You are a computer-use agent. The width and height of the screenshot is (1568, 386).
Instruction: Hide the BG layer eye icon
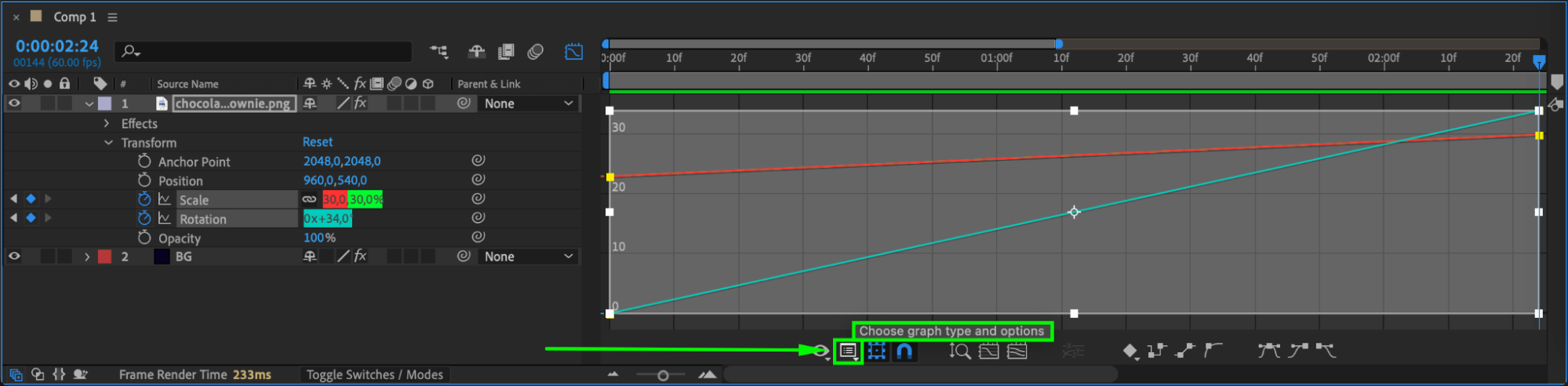point(14,256)
